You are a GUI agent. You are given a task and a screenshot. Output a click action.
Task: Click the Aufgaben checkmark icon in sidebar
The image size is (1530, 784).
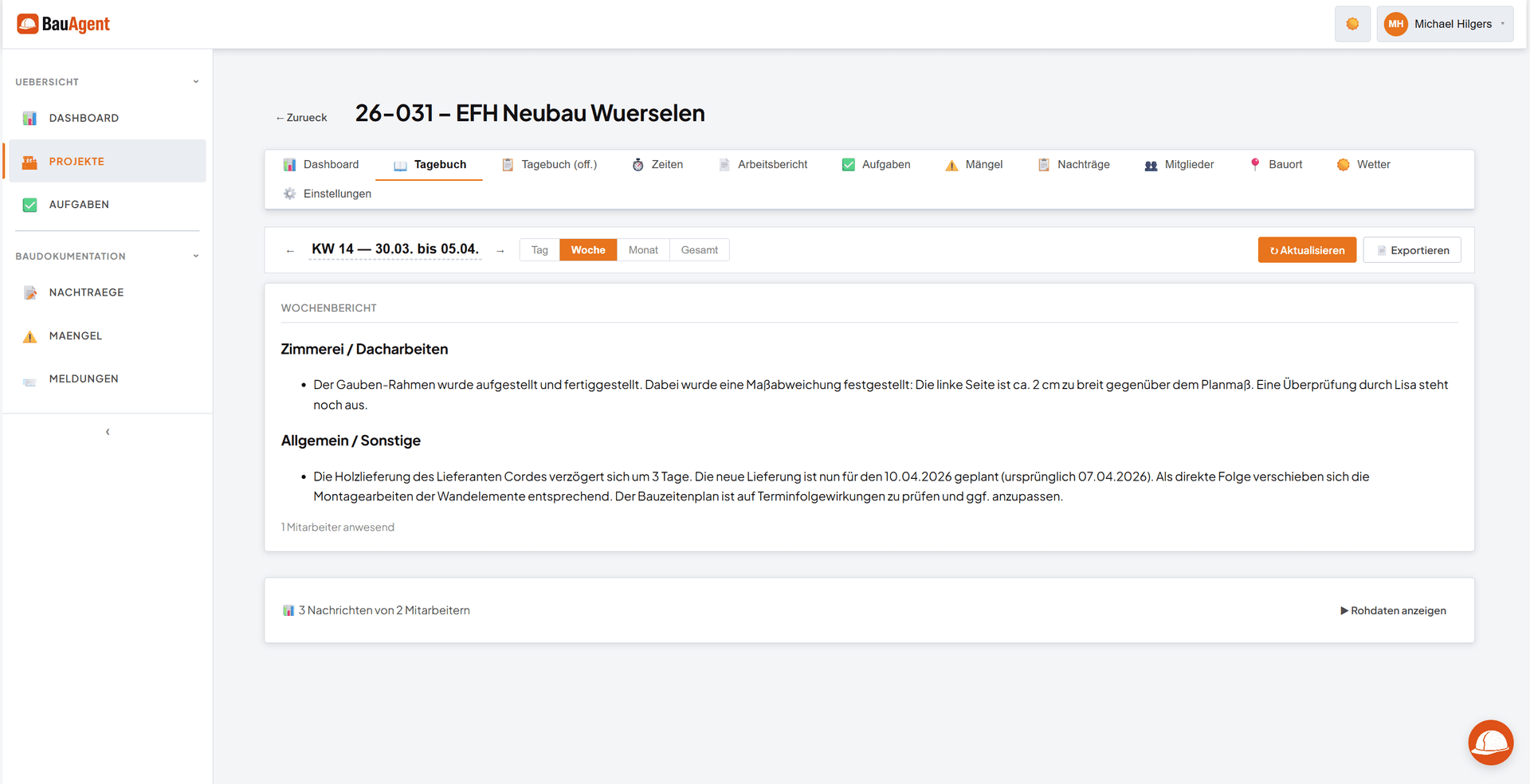(x=29, y=204)
